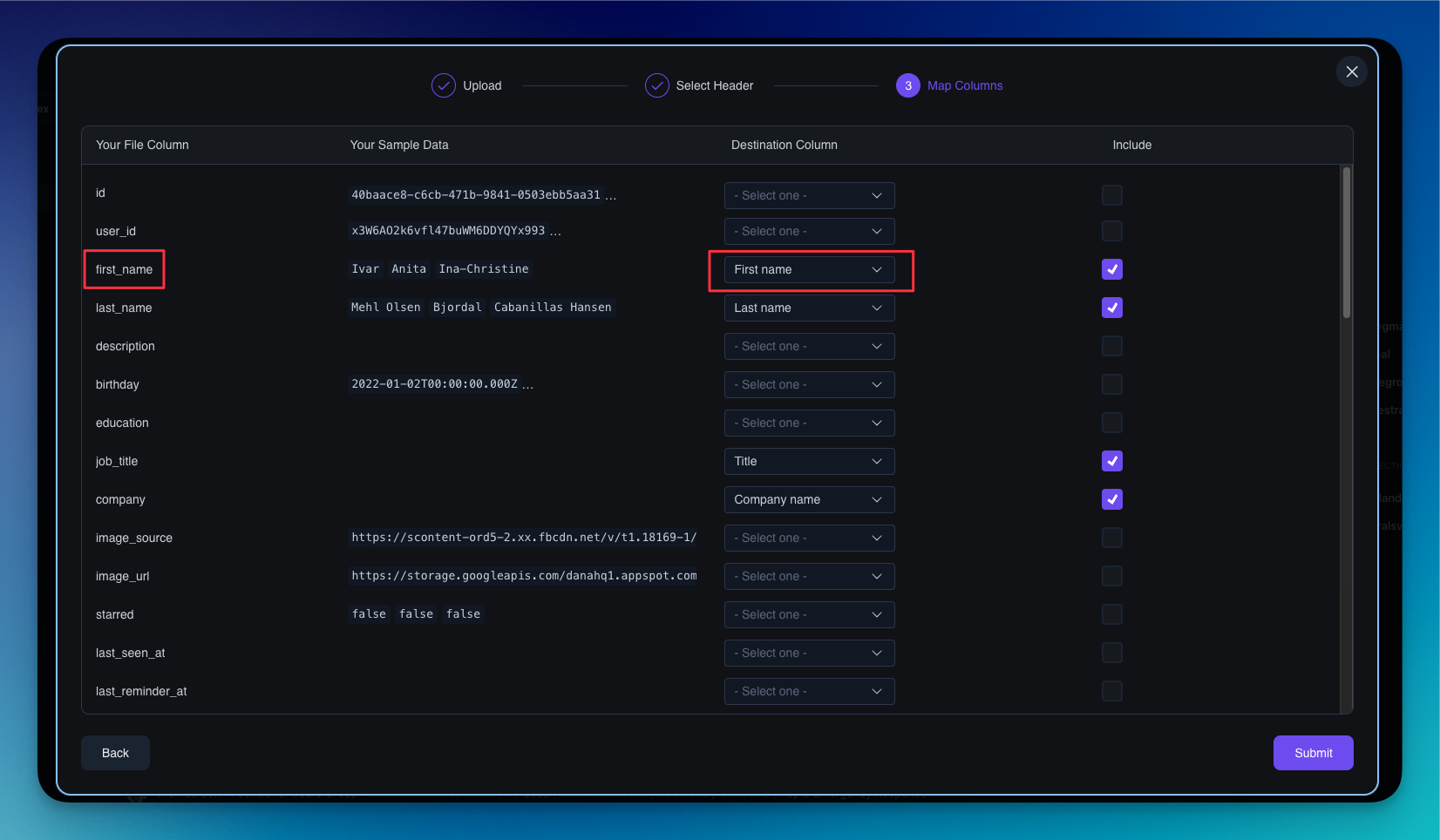Open destination dropdown for last_reminder_at row
The width and height of the screenshot is (1440, 840).
(x=810, y=691)
